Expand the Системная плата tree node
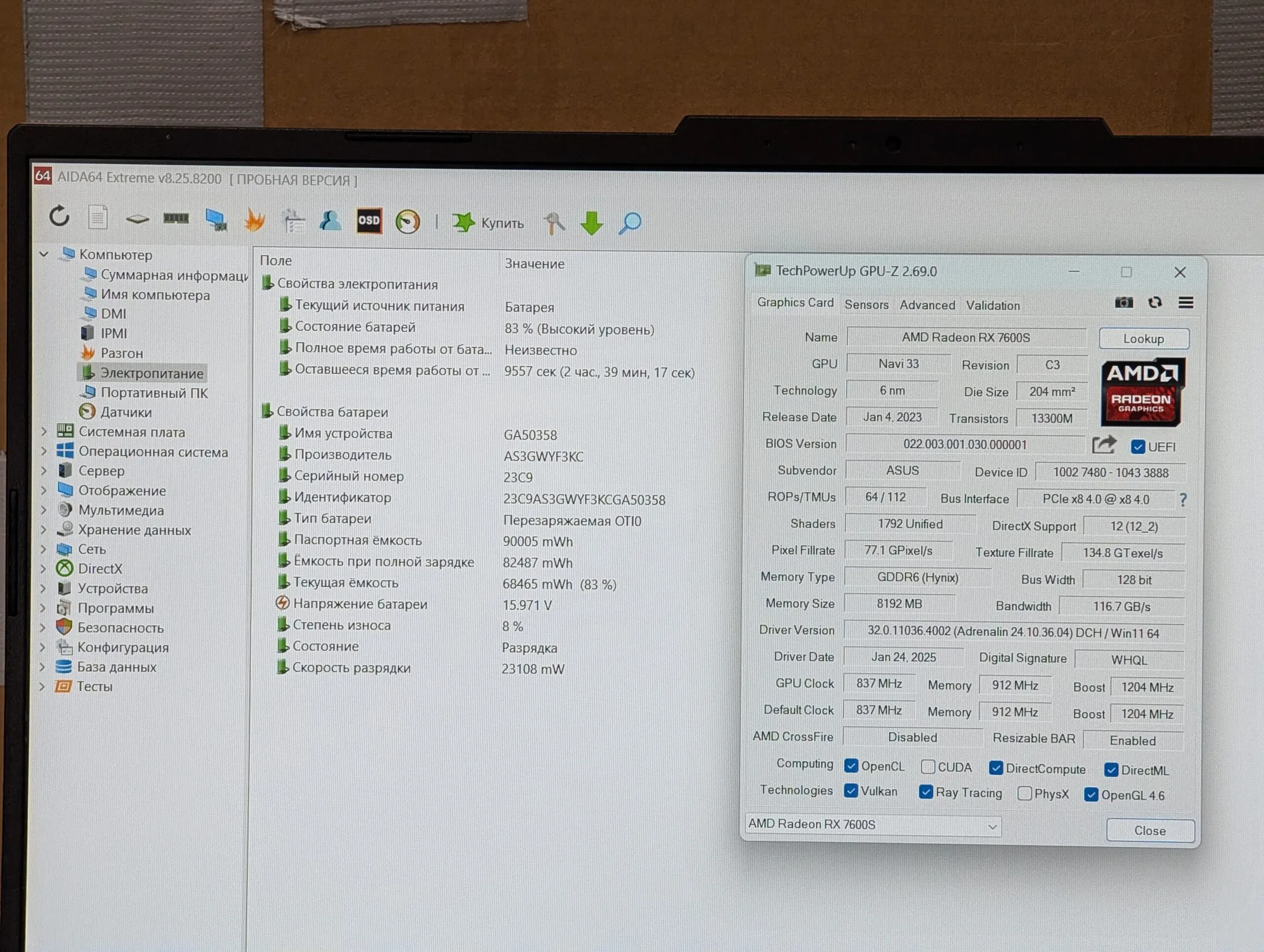The height and width of the screenshot is (952, 1264). click(x=44, y=432)
